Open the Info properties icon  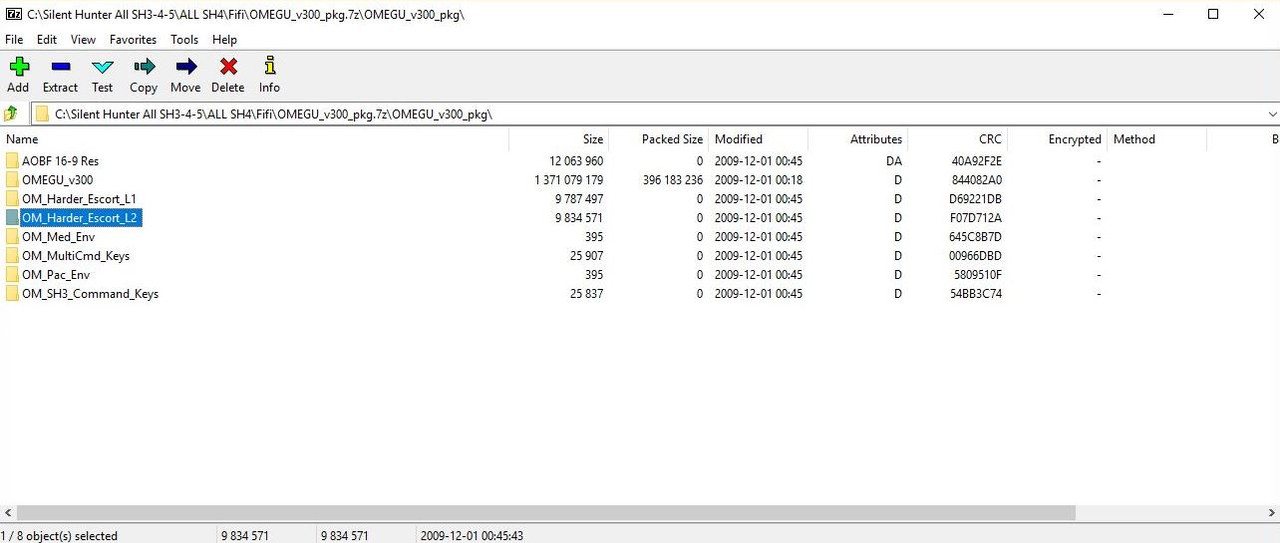270,66
